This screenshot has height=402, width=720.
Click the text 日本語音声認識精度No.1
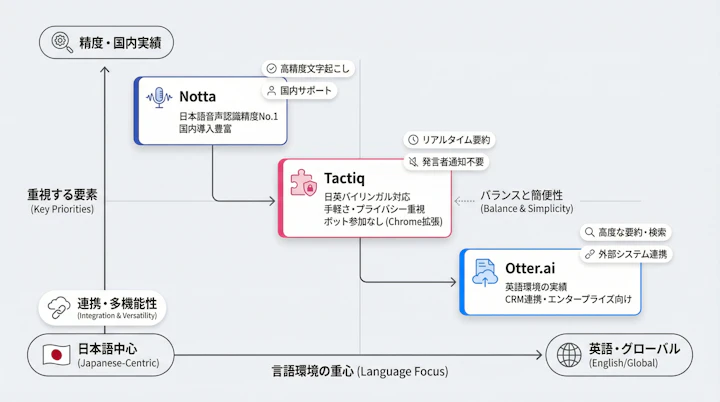pyautogui.click(x=229, y=116)
